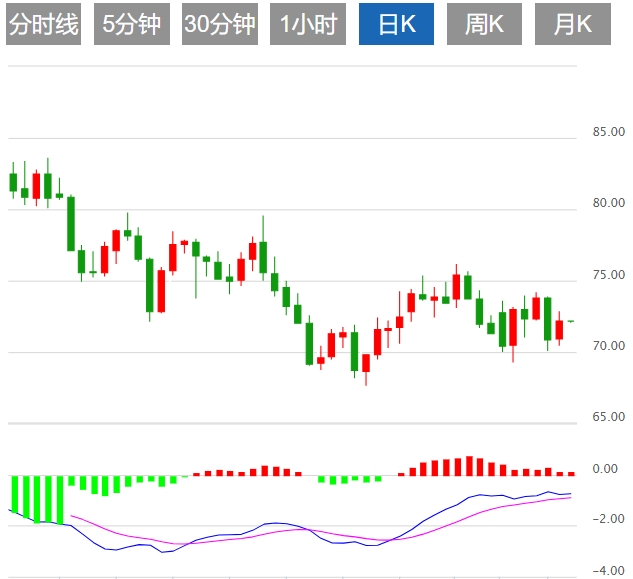Click the long green candle falling from 81
Viewport: 633px width, 579px height.
click(71, 223)
